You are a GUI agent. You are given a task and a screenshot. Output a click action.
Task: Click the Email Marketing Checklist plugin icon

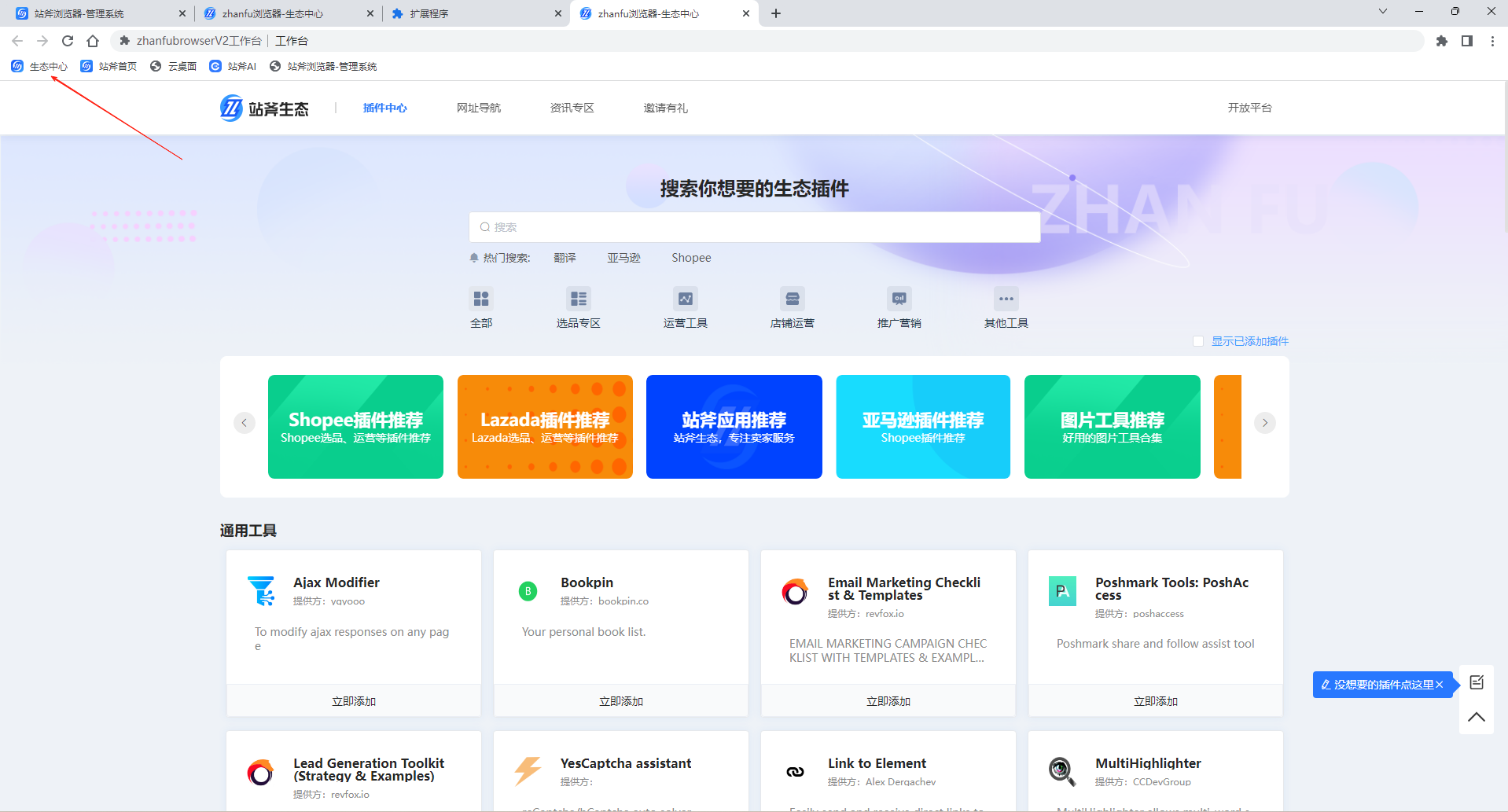point(795,592)
